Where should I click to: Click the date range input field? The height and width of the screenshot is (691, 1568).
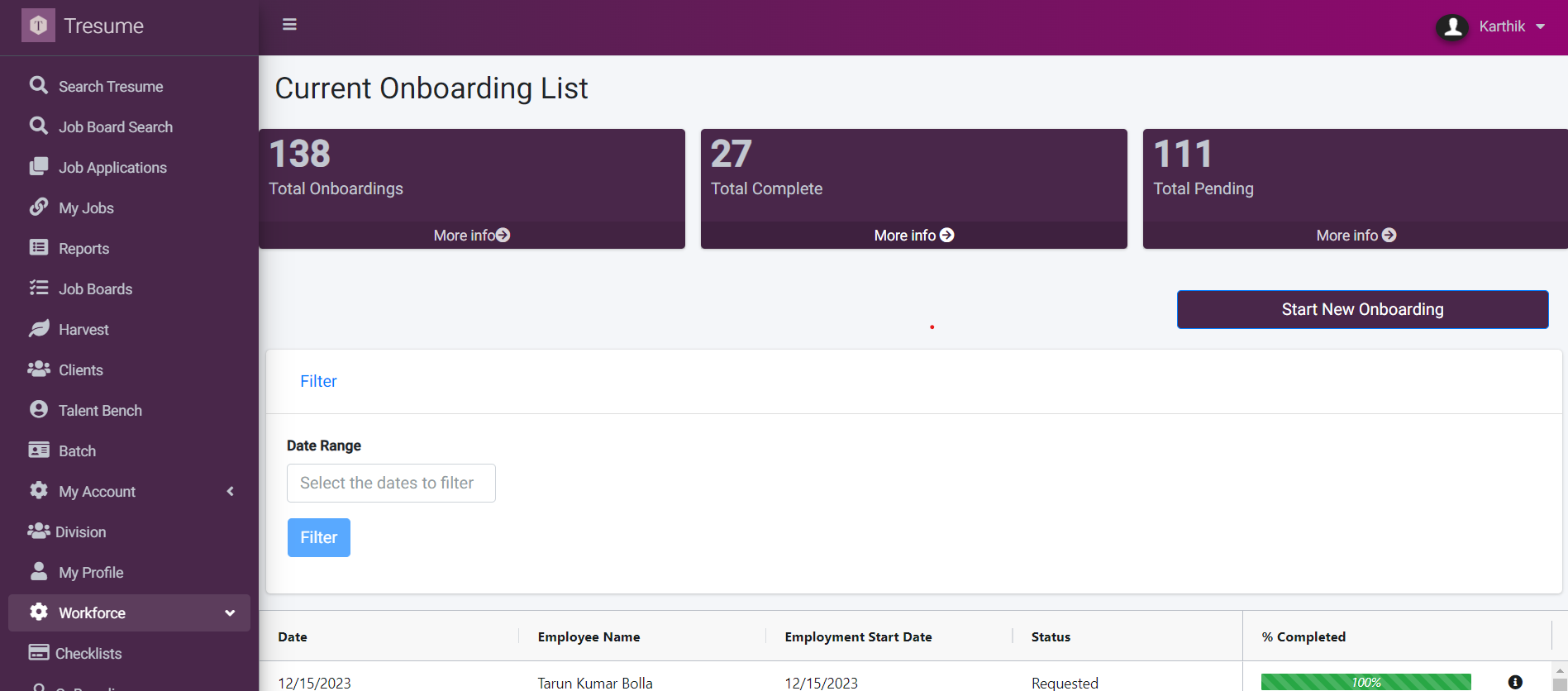tap(391, 483)
